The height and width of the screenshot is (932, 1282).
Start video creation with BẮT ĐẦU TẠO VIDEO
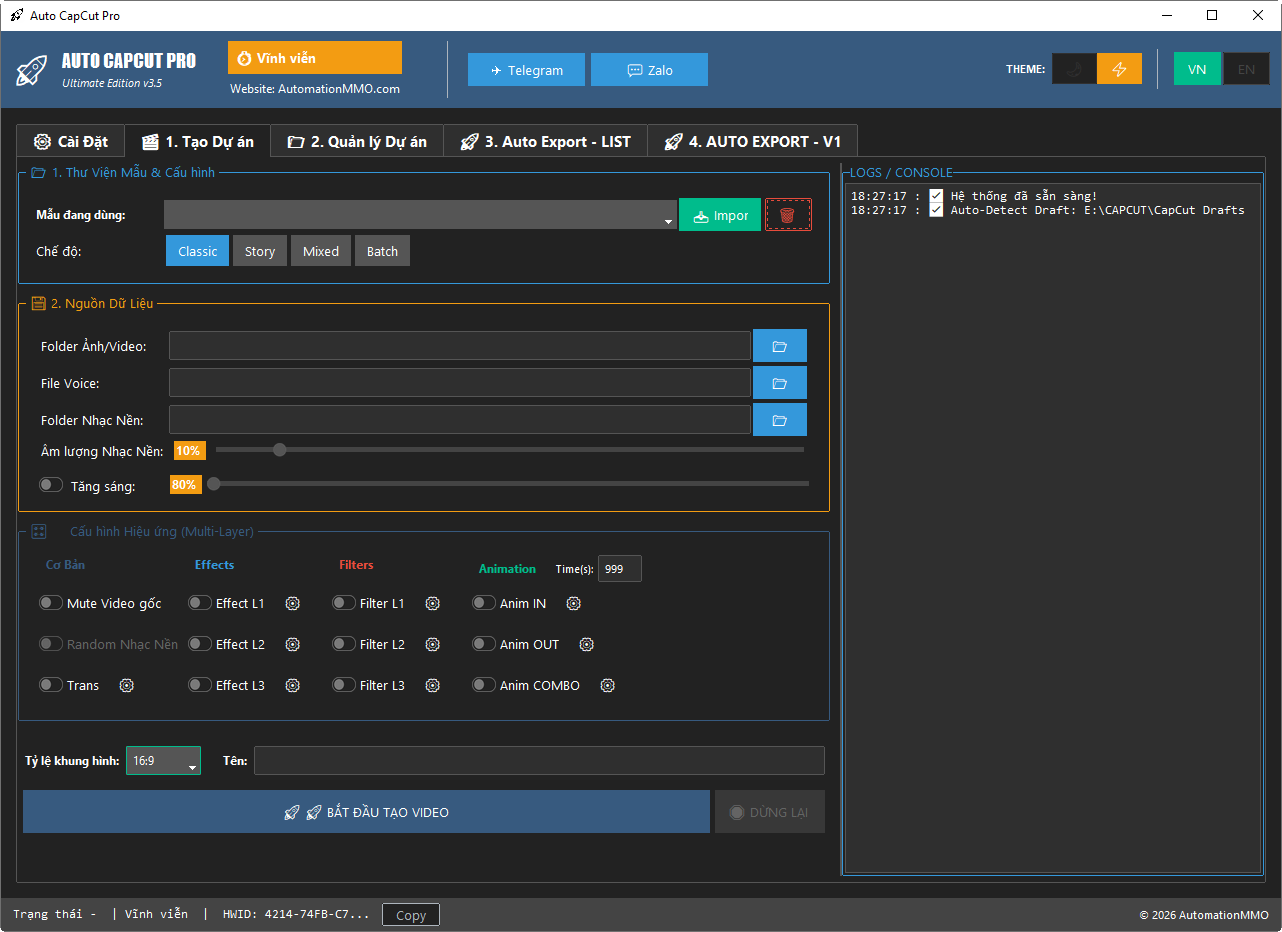click(366, 812)
